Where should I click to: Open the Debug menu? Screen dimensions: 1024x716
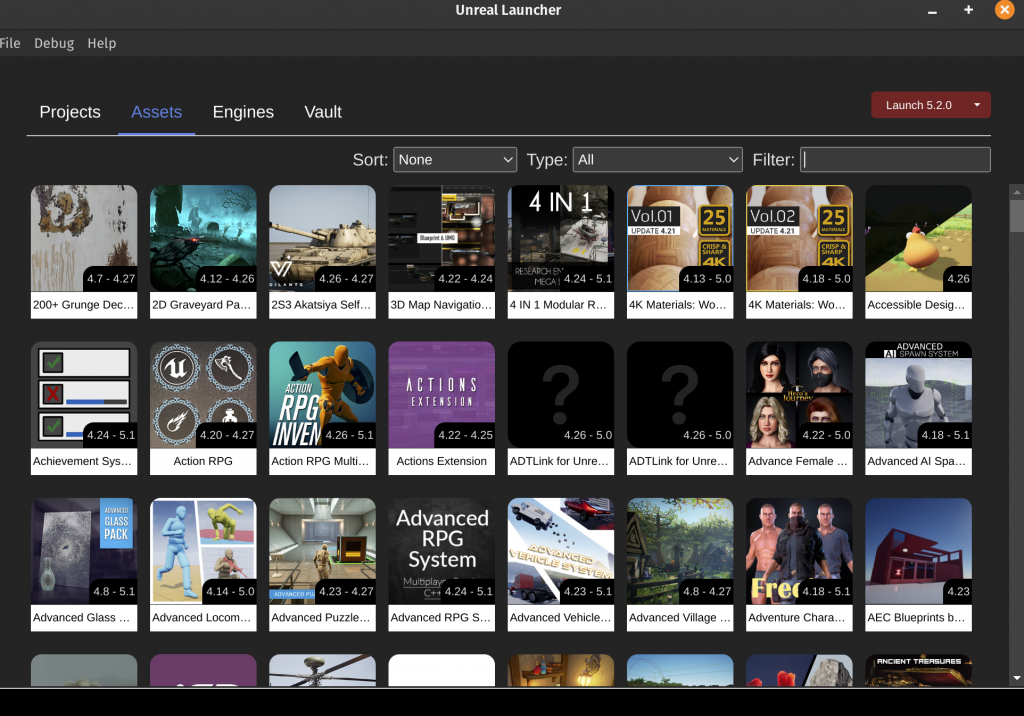pyautogui.click(x=54, y=43)
